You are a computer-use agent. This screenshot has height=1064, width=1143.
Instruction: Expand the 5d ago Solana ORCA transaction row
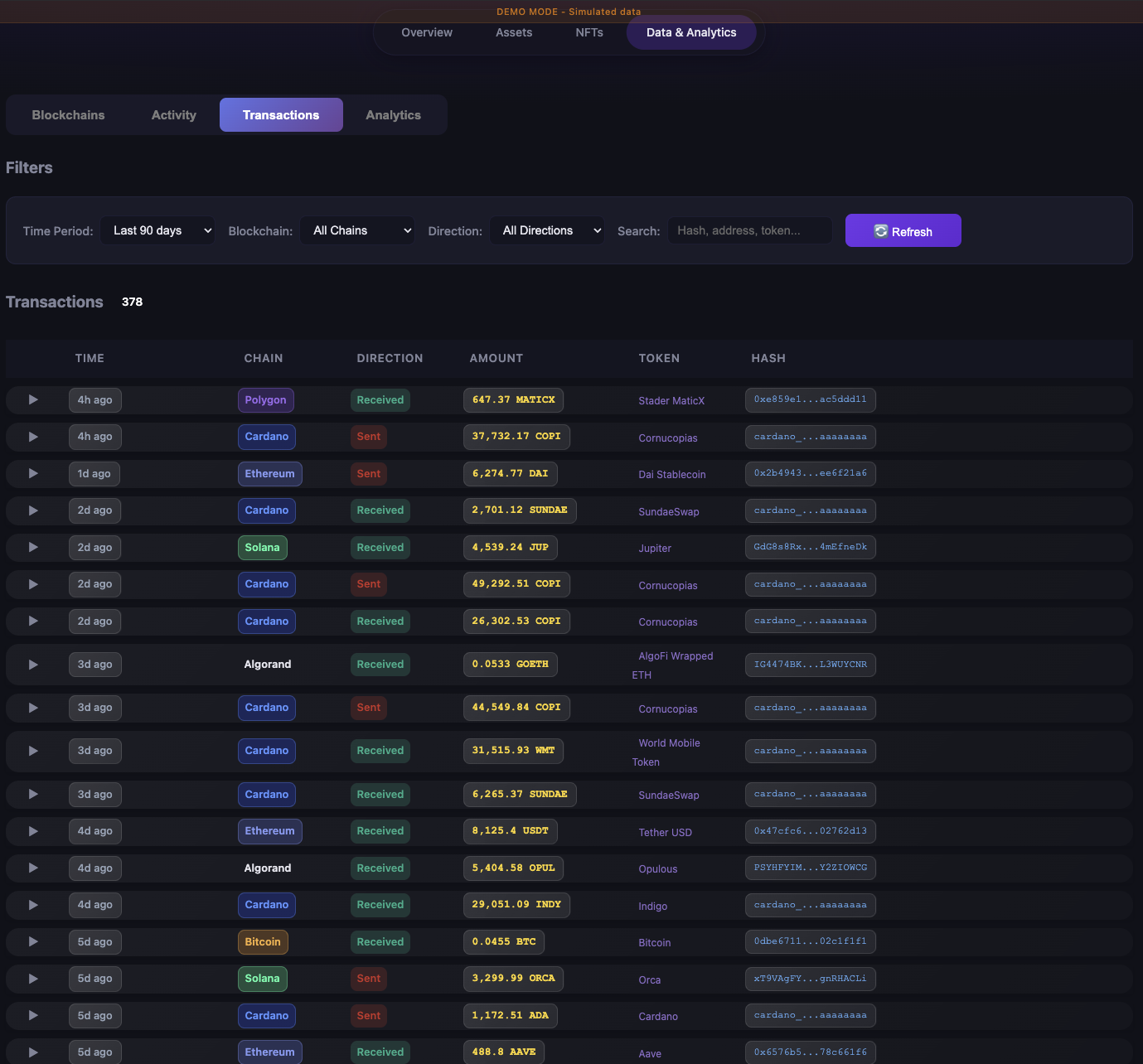point(33,978)
